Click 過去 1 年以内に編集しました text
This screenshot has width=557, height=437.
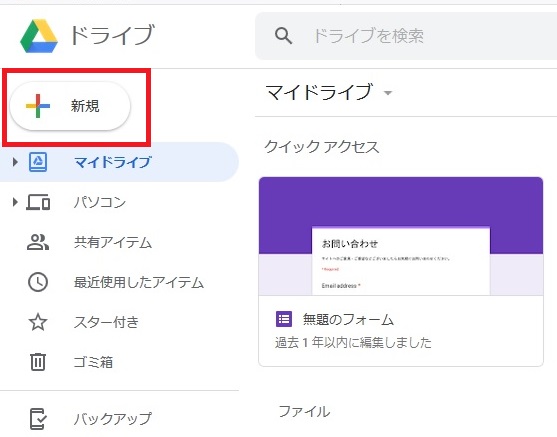tap(353, 342)
